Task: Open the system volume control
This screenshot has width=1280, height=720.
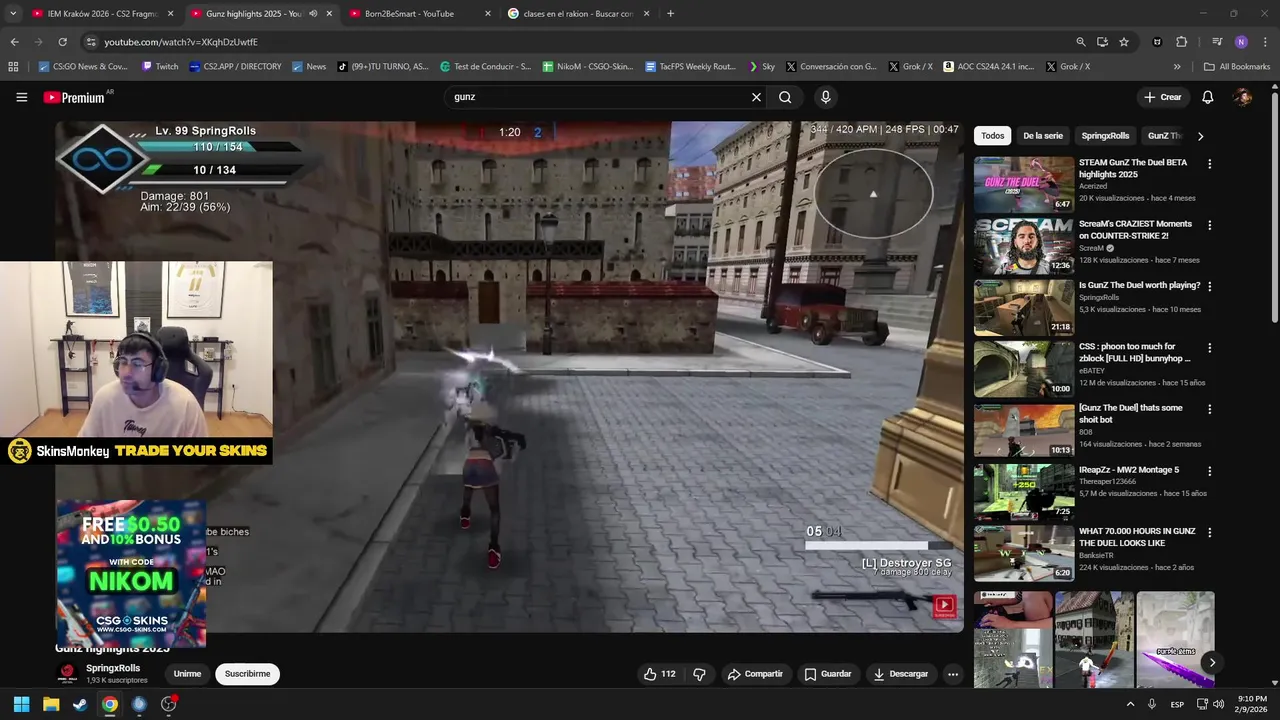Action: coord(1217,704)
